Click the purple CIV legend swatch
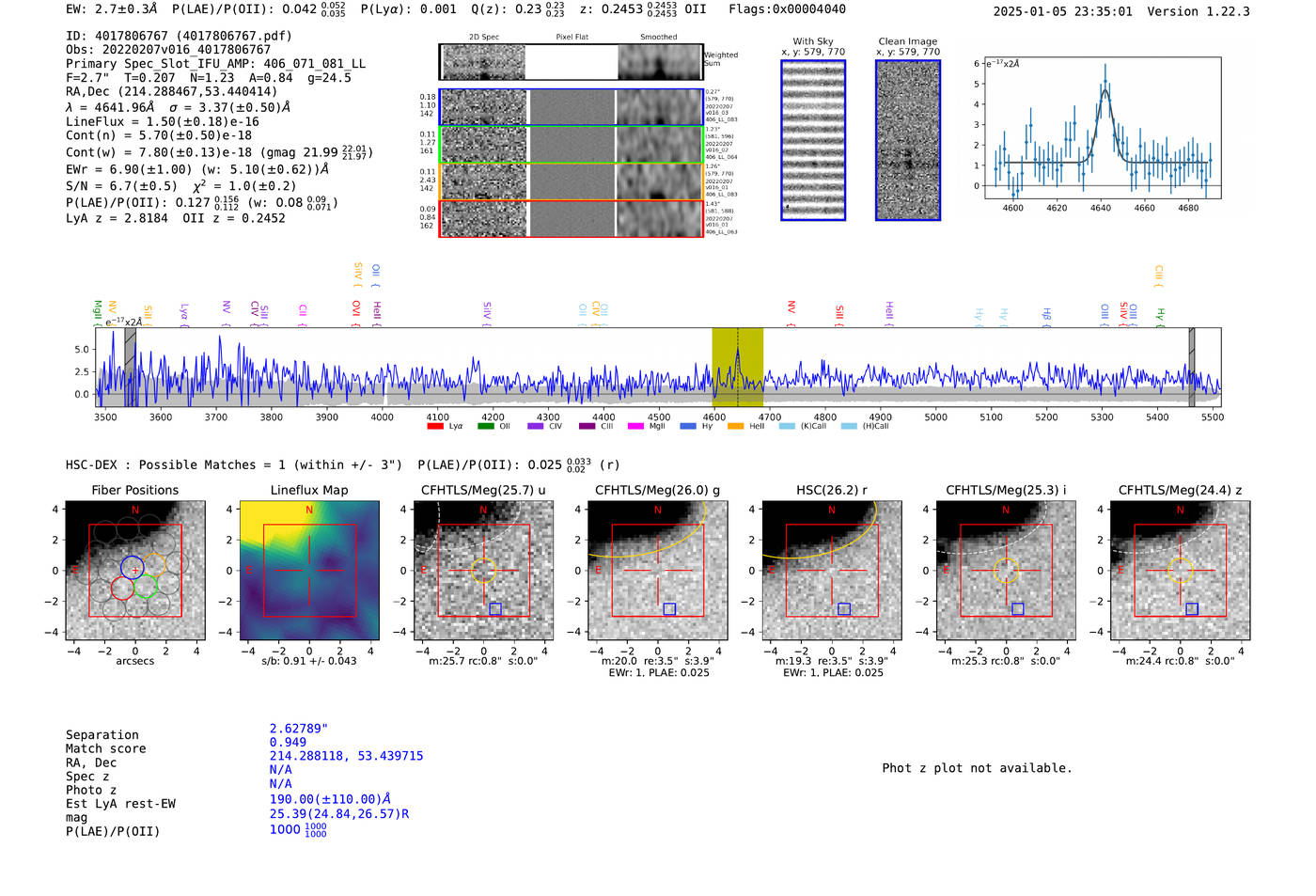This screenshot has height=896, width=1316. click(x=536, y=426)
